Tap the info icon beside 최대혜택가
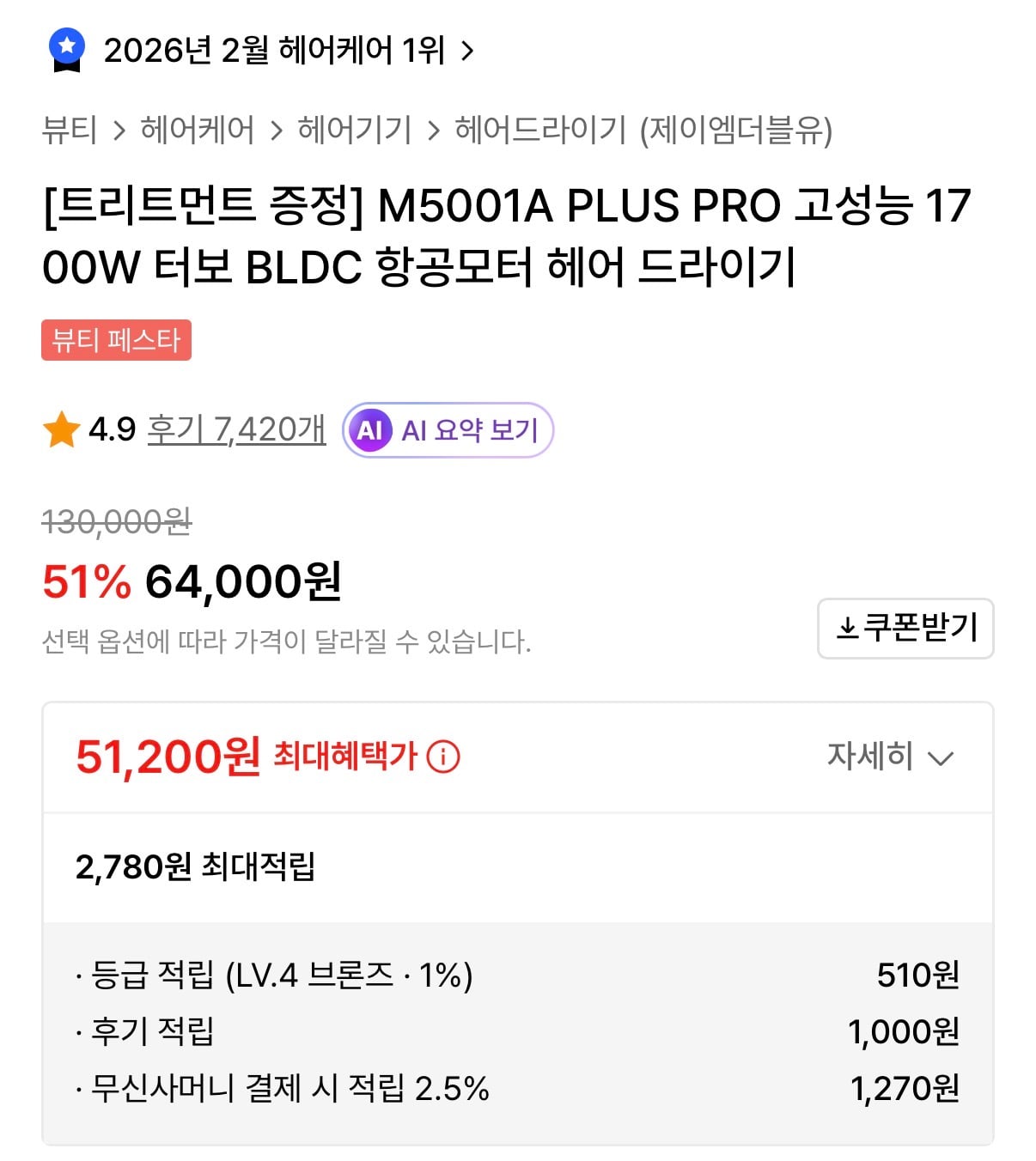Image resolution: width=1036 pixels, height=1161 pixels. (x=443, y=757)
